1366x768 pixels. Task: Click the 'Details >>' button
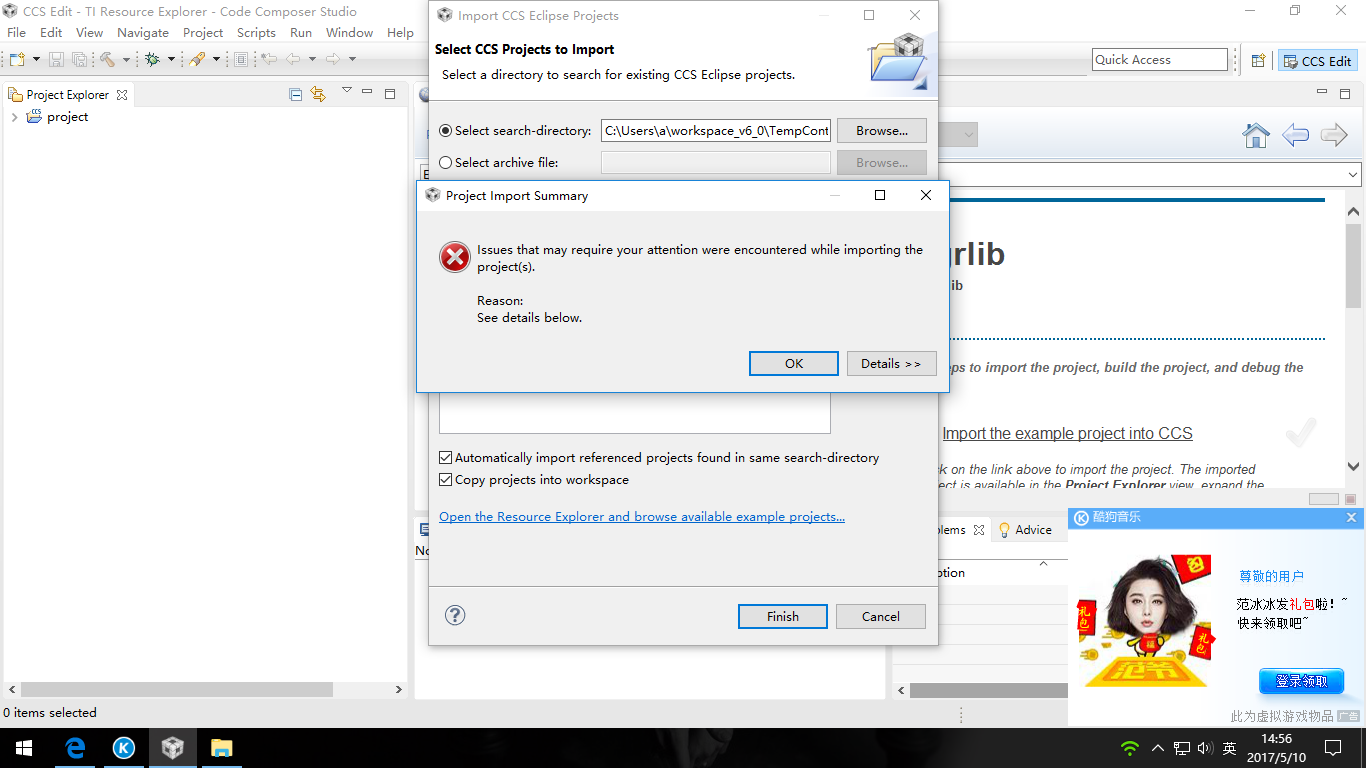pyautogui.click(x=891, y=364)
